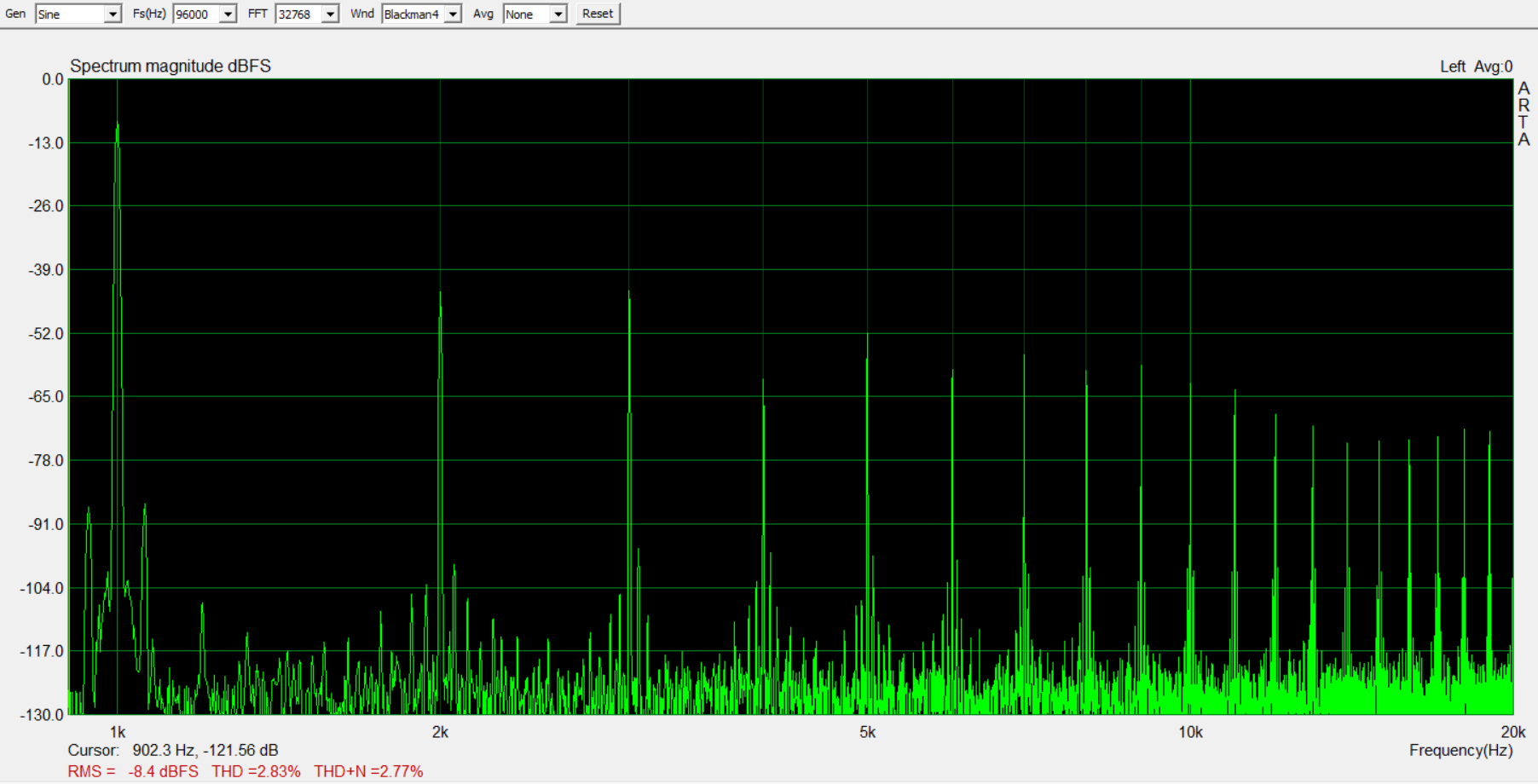1538x784 pixels.
Task: Click the -52.0 magnitude axis label
Action: click(x=46, y=334)
